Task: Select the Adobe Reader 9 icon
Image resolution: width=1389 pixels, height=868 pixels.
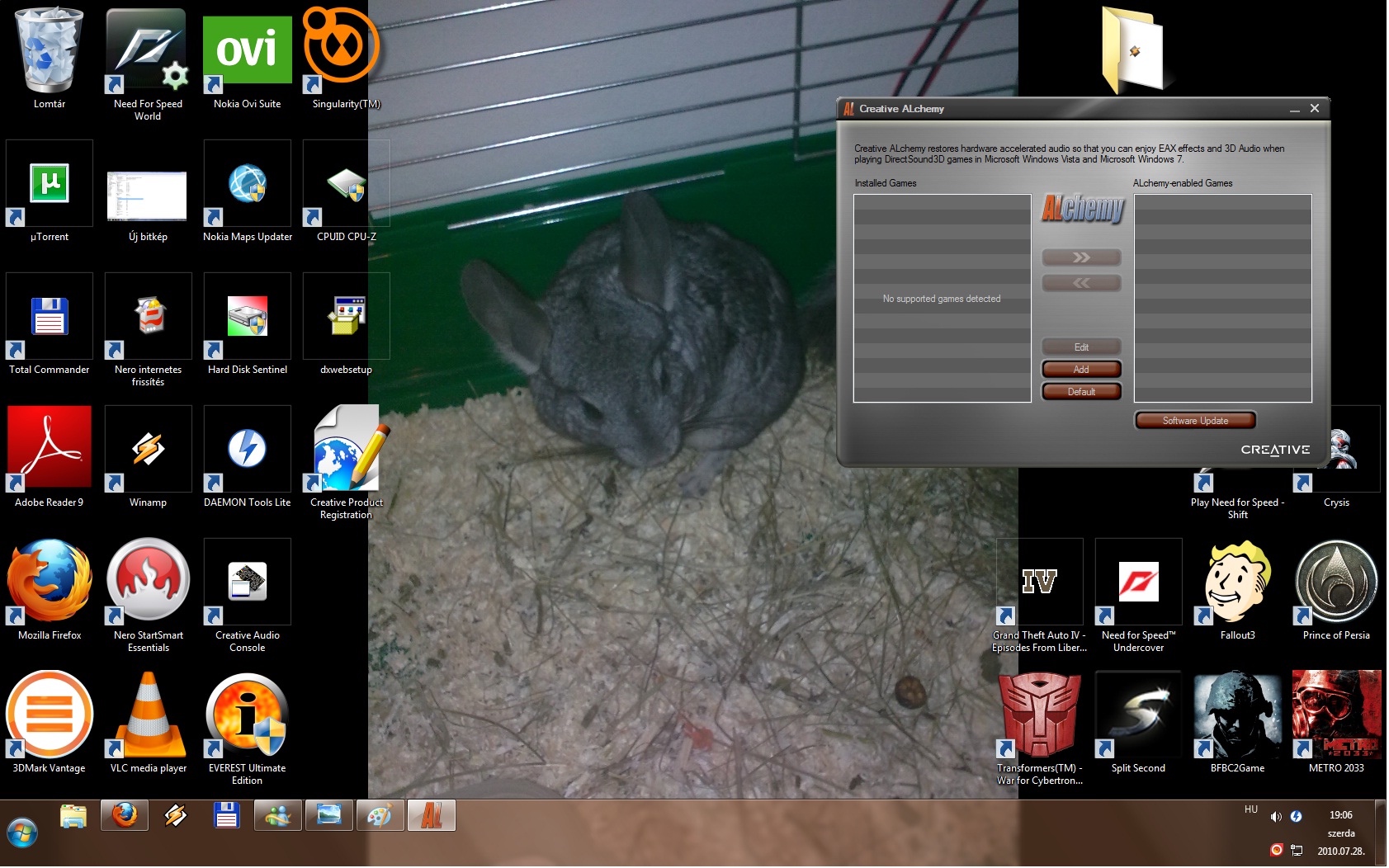Action: (x=50, y=457)
